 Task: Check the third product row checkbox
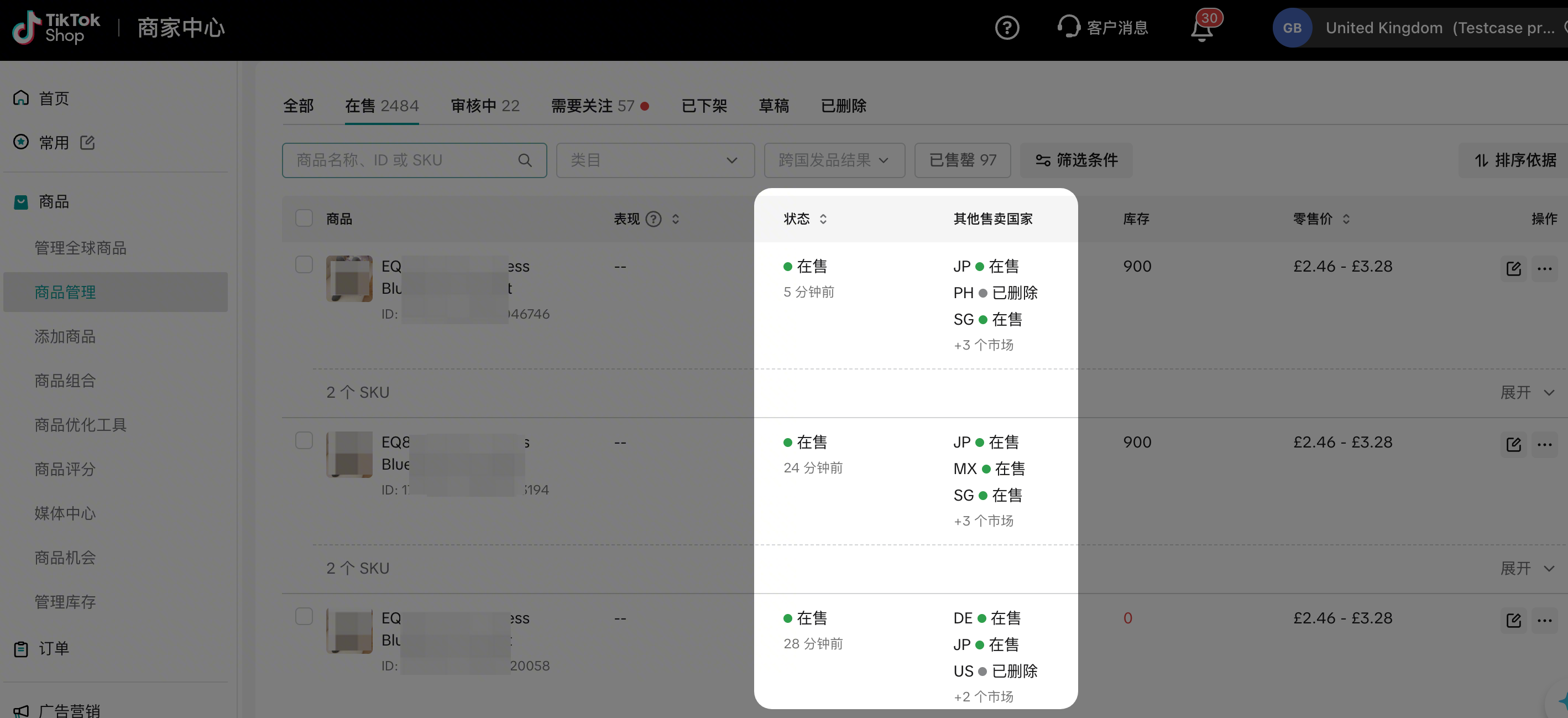click(x=304, y=616)
